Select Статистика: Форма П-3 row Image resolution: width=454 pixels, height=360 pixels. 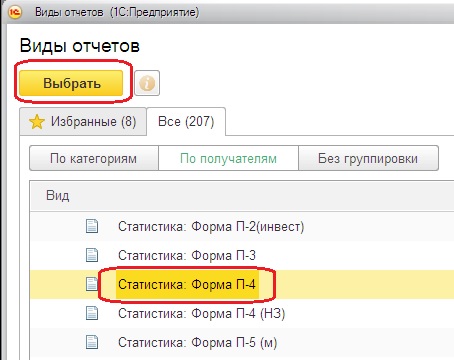(242, 255)
